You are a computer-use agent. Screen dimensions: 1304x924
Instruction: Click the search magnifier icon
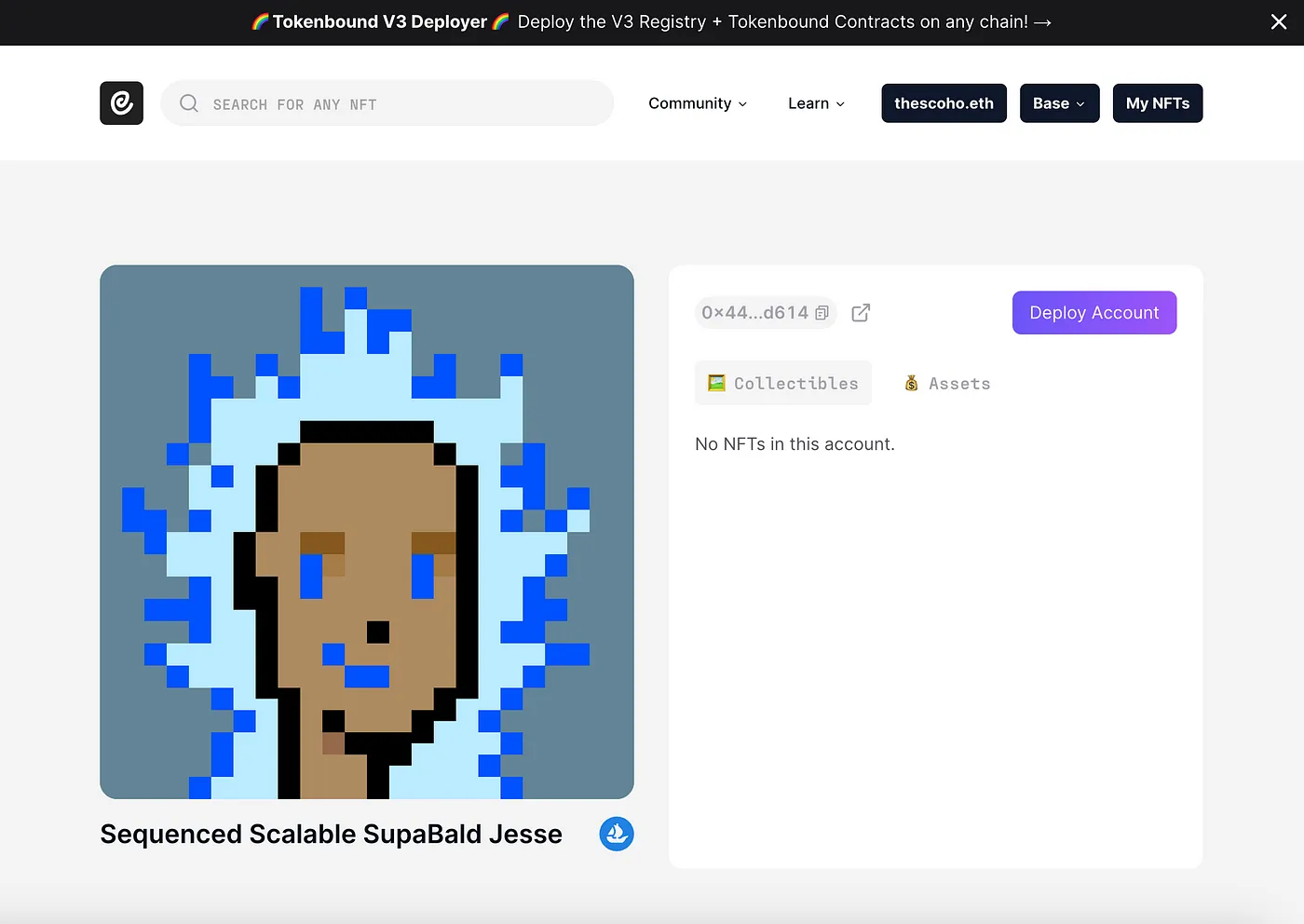(x=189, y=103)
